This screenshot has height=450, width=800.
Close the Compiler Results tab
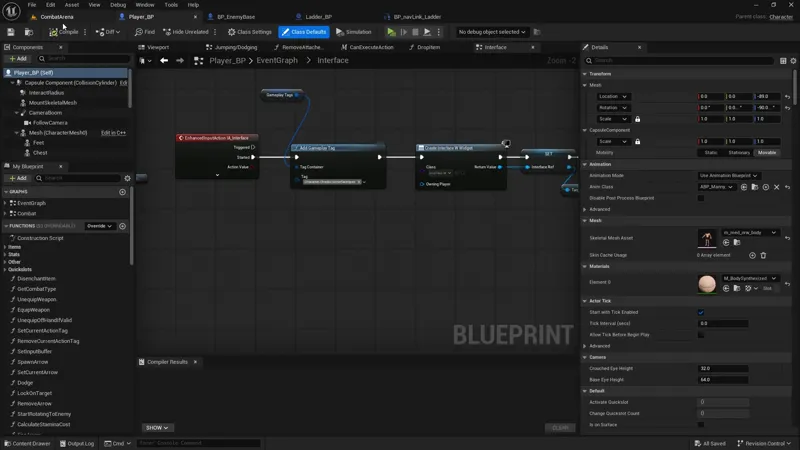pyautogui.click(x=195, y=362)
